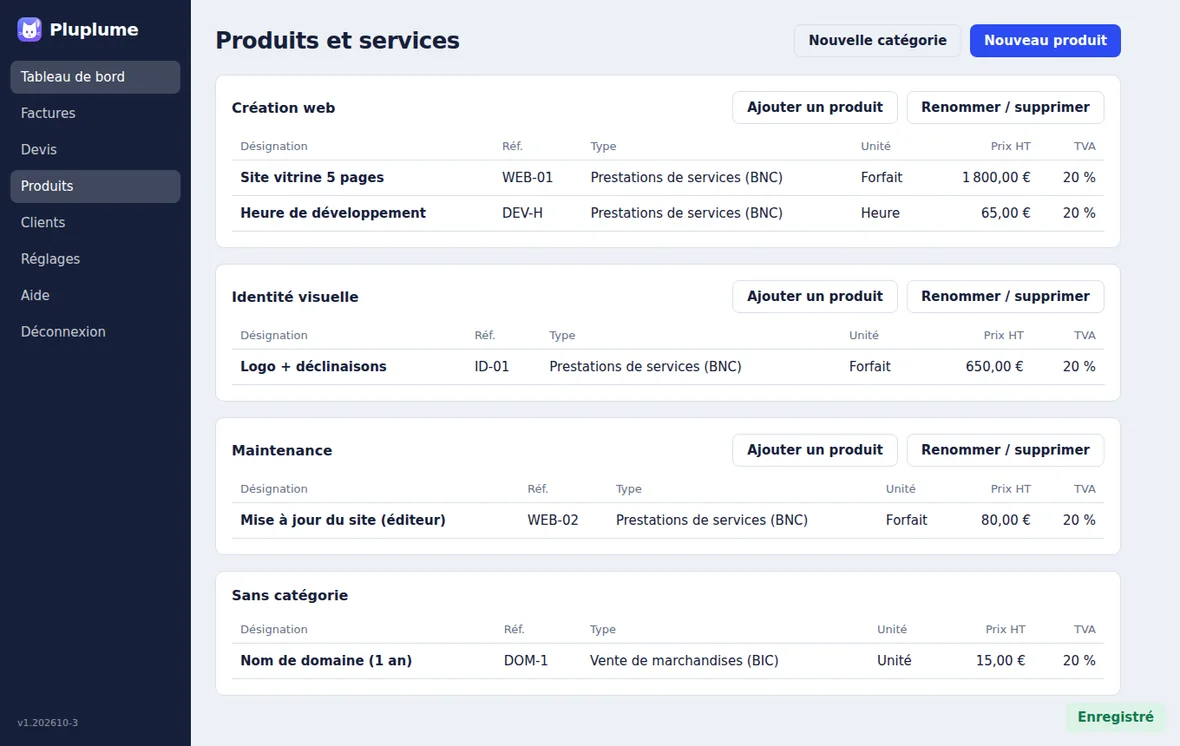Add a product to Identité visuelle
The width and height of the screenshot is (1180, 746).
point(815,297)
